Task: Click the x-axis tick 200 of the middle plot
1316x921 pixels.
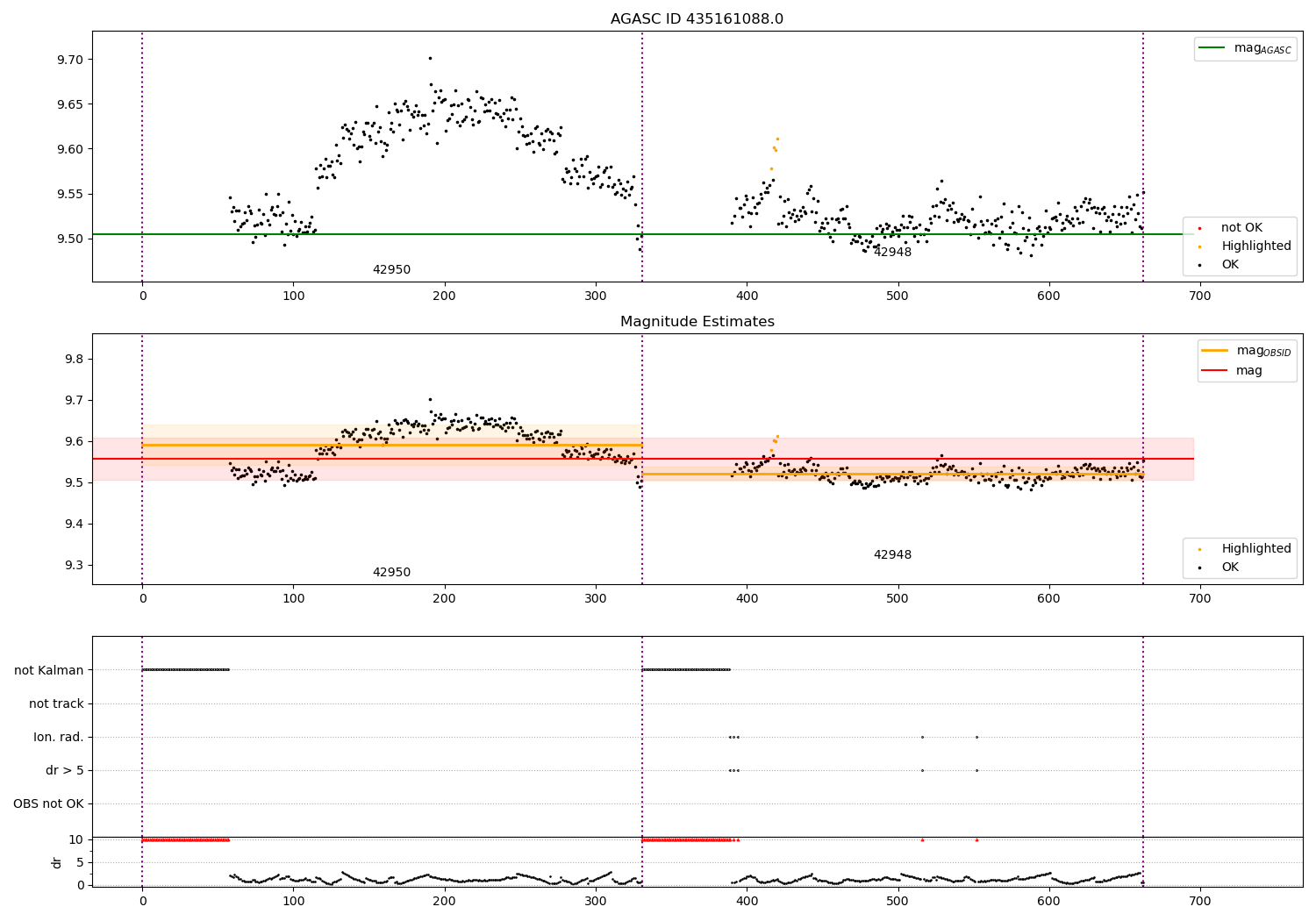Action: pyautogui.click(x=445, y=599)
